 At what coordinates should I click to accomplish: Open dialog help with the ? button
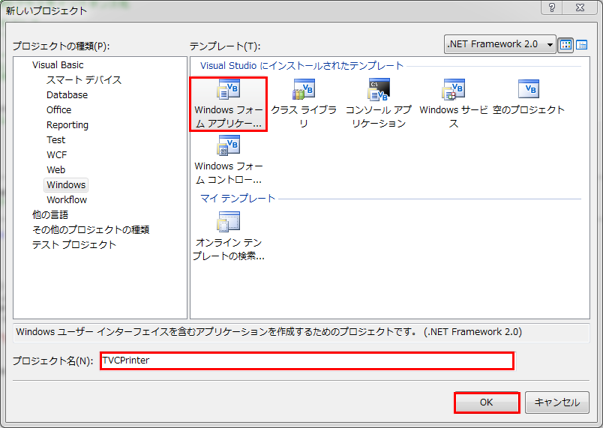coord(552,7)
